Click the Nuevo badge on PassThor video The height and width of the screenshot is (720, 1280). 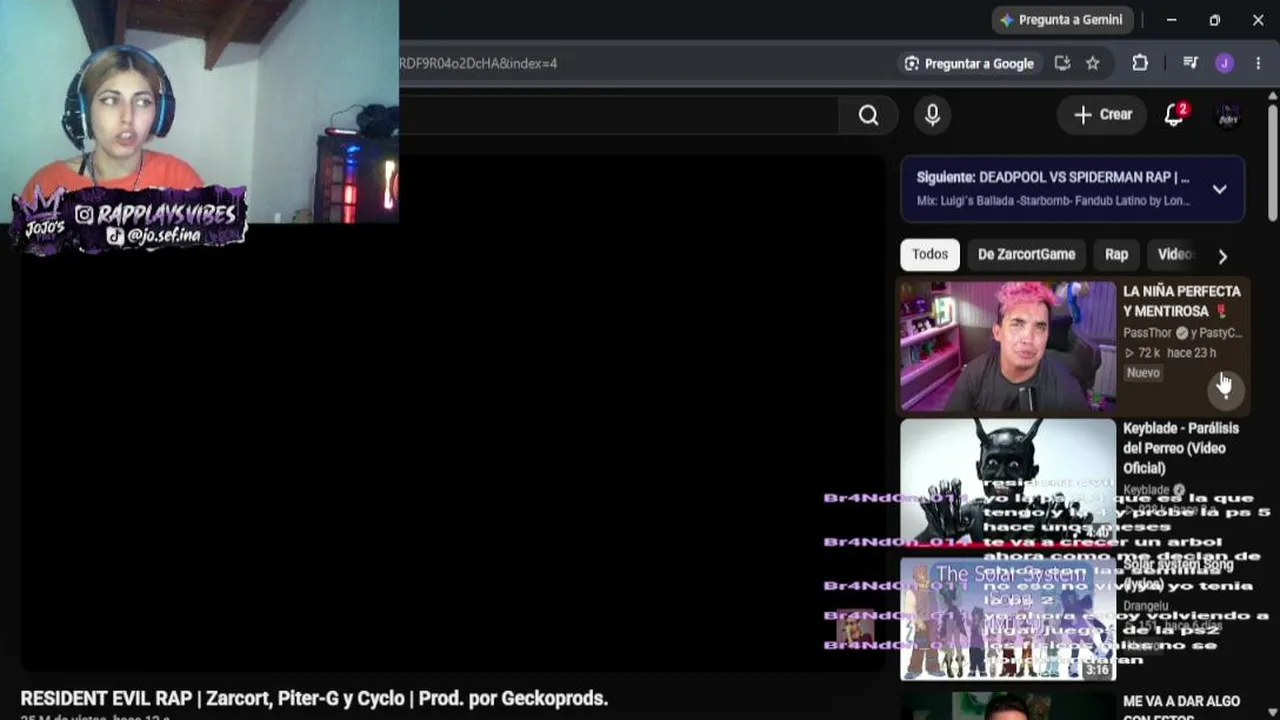pyautogui.click(x=1143, y=373)
